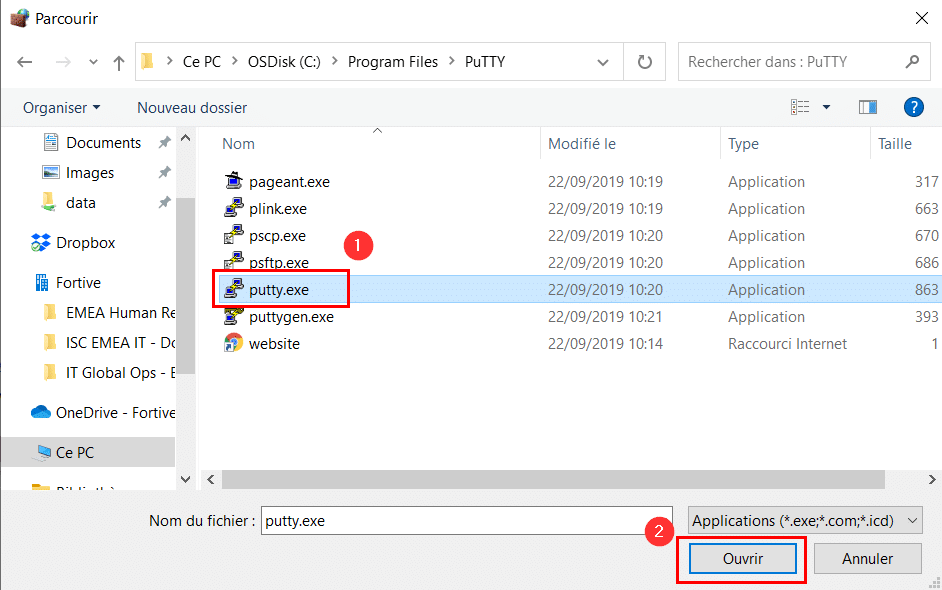Viewport: 942px width, 590px height.
Task: Select Fortive in the navigation pane
Action: tap(78, 282)
